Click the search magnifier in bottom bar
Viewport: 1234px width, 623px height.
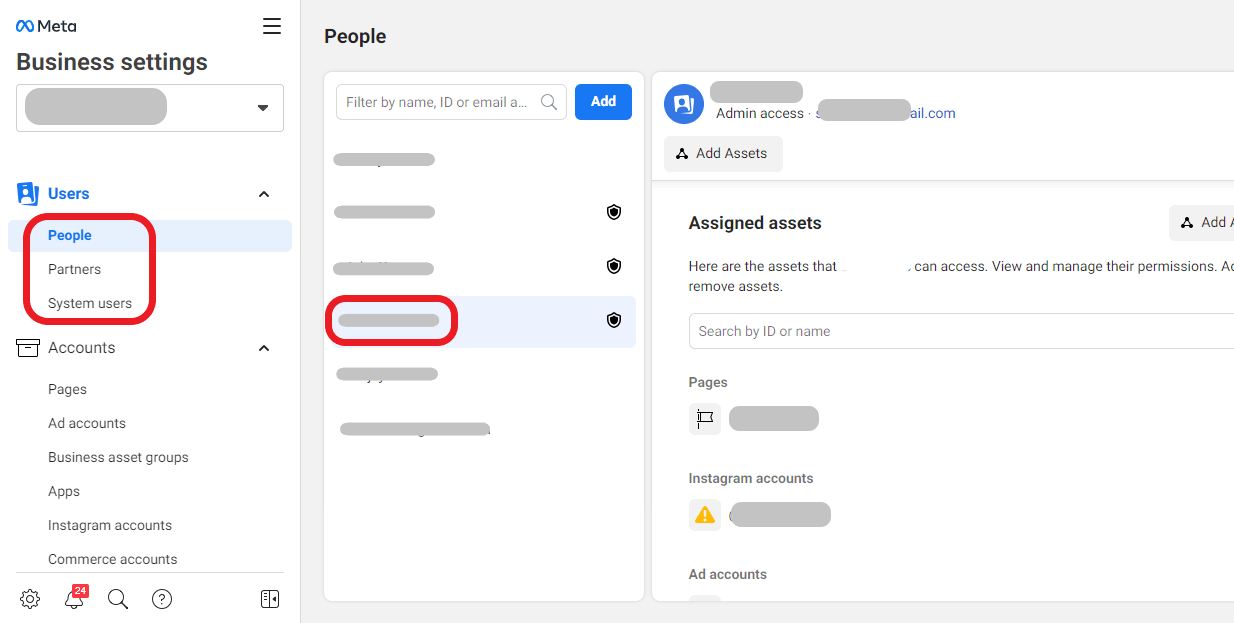[118, 599]
